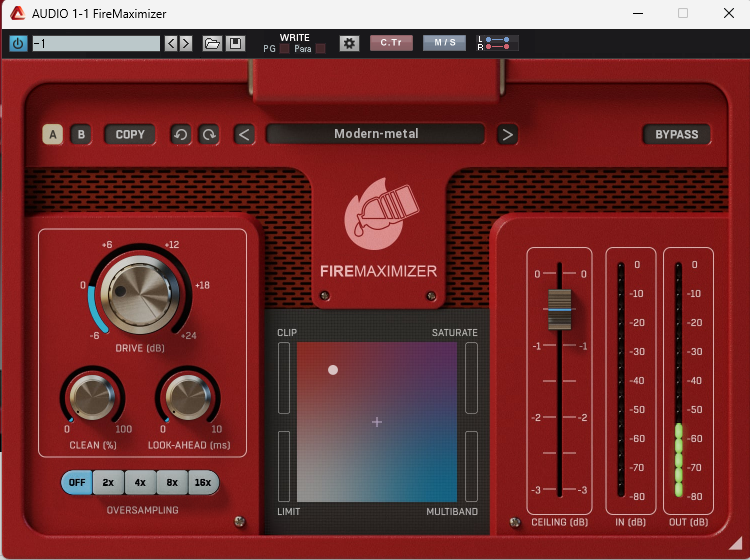Click the FireMaximizer flame logo
The width and height of the screenshot is (750, 560).
pos(381,214)
